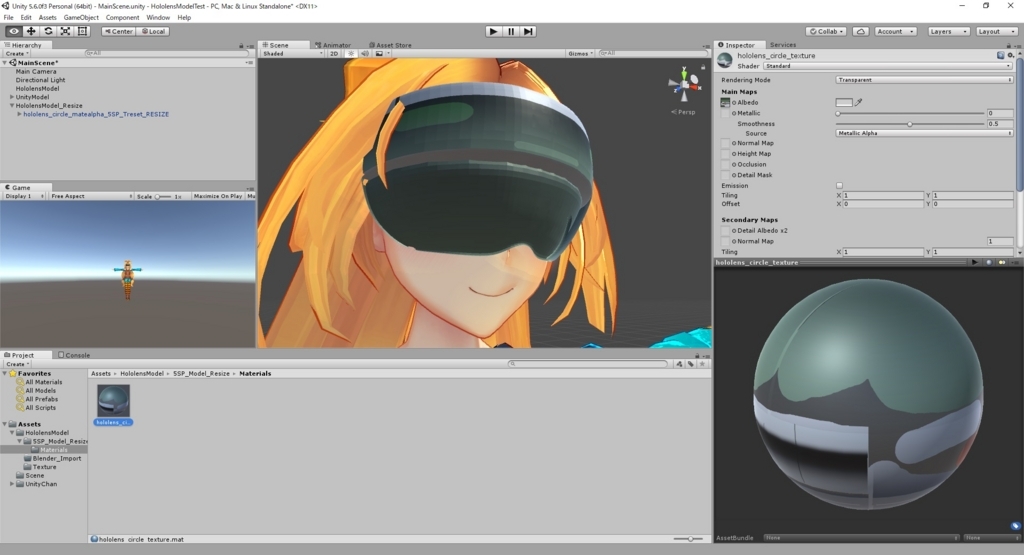Toggle pivot mode with Center button
Viewport: 1024px width, 555px height.
pyautogui.click(x=118, y=31)
